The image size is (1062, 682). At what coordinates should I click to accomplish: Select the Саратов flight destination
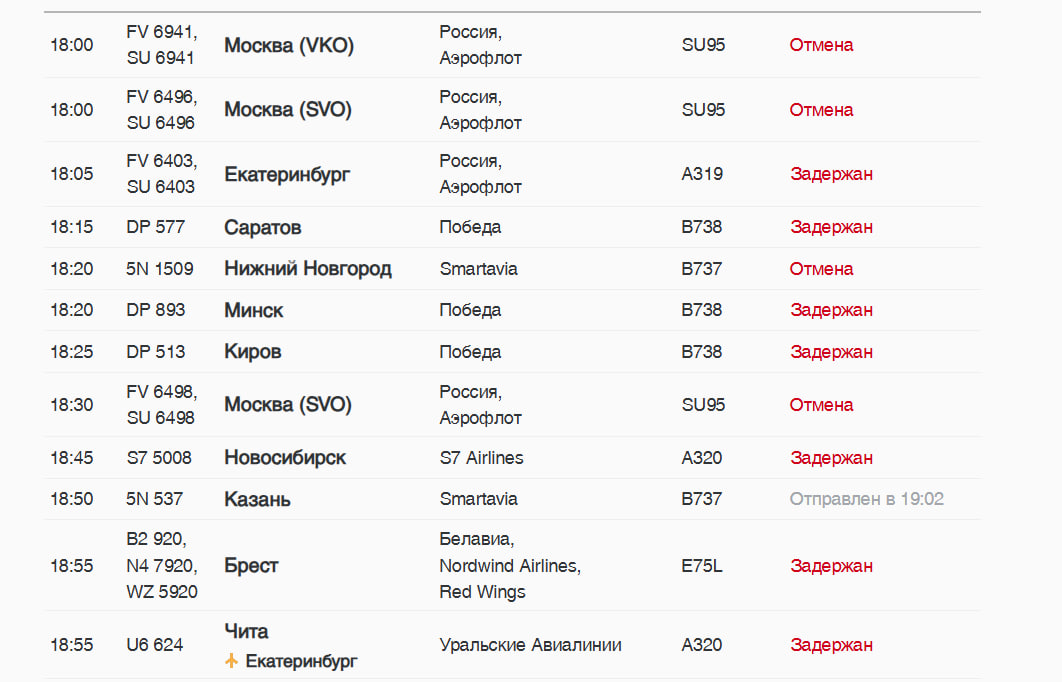click(x=263, y=227)
